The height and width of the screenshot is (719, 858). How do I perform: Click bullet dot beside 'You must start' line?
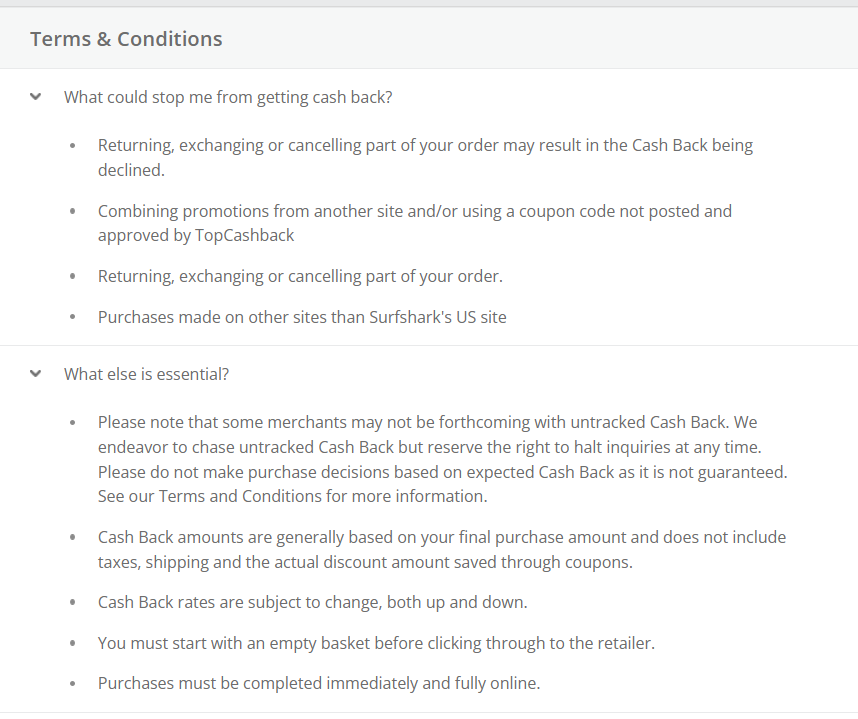click(x=73, y=644)
